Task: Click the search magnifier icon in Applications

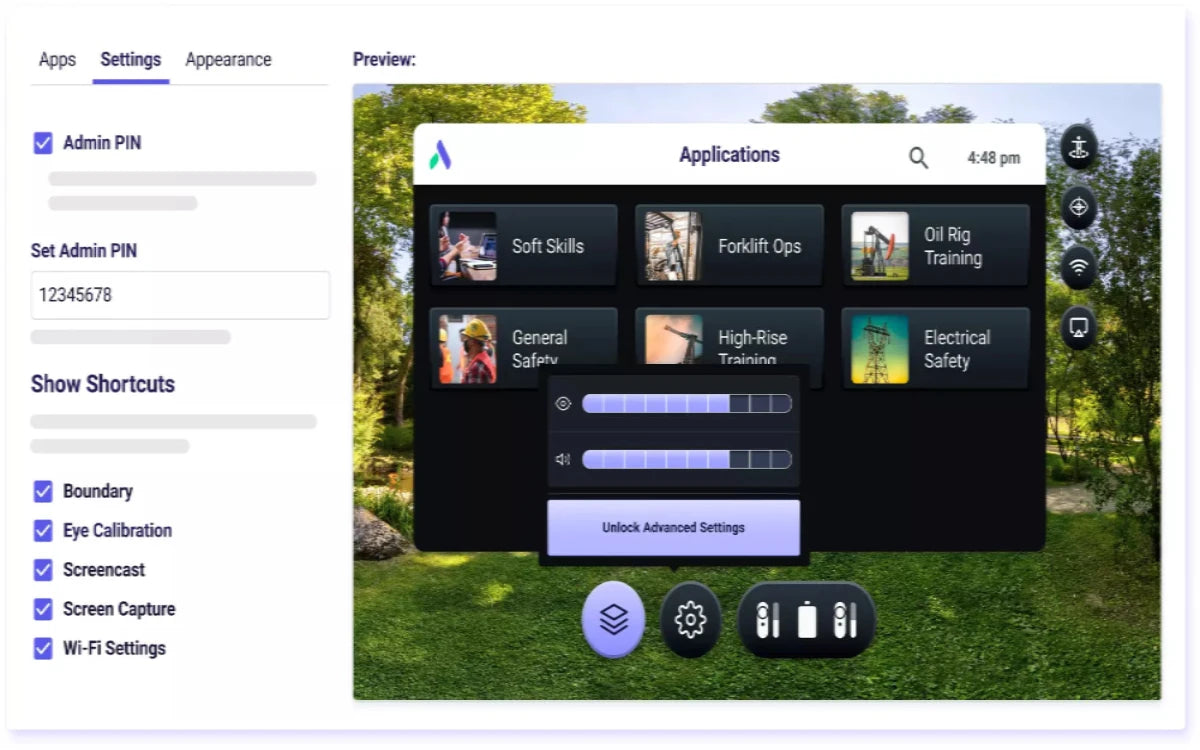Action: pos(918,157)
